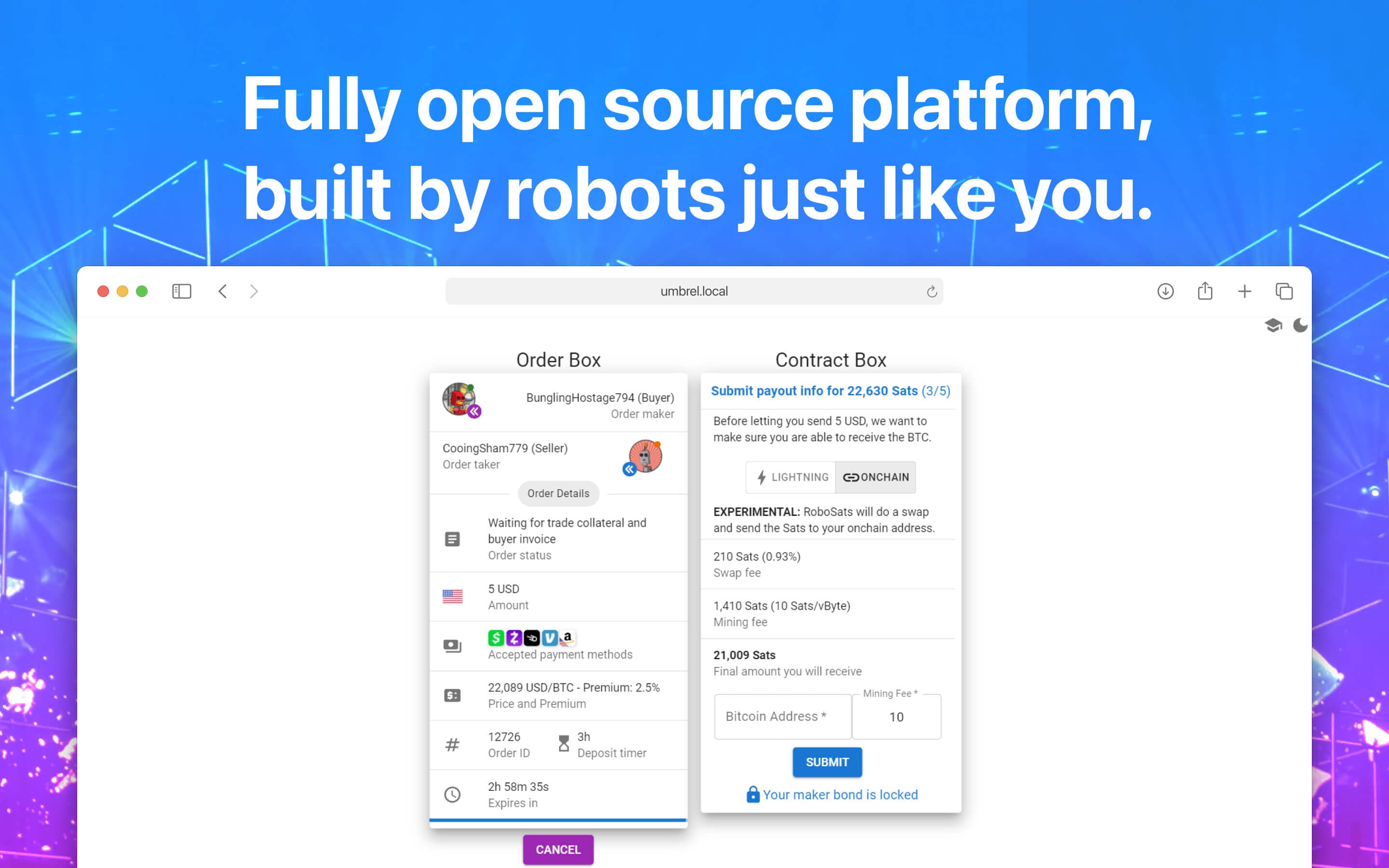Click the Venmo accepted payment icon
Image resolution: width=1389 pixels, height=868 pixels.
coord(548,637)
